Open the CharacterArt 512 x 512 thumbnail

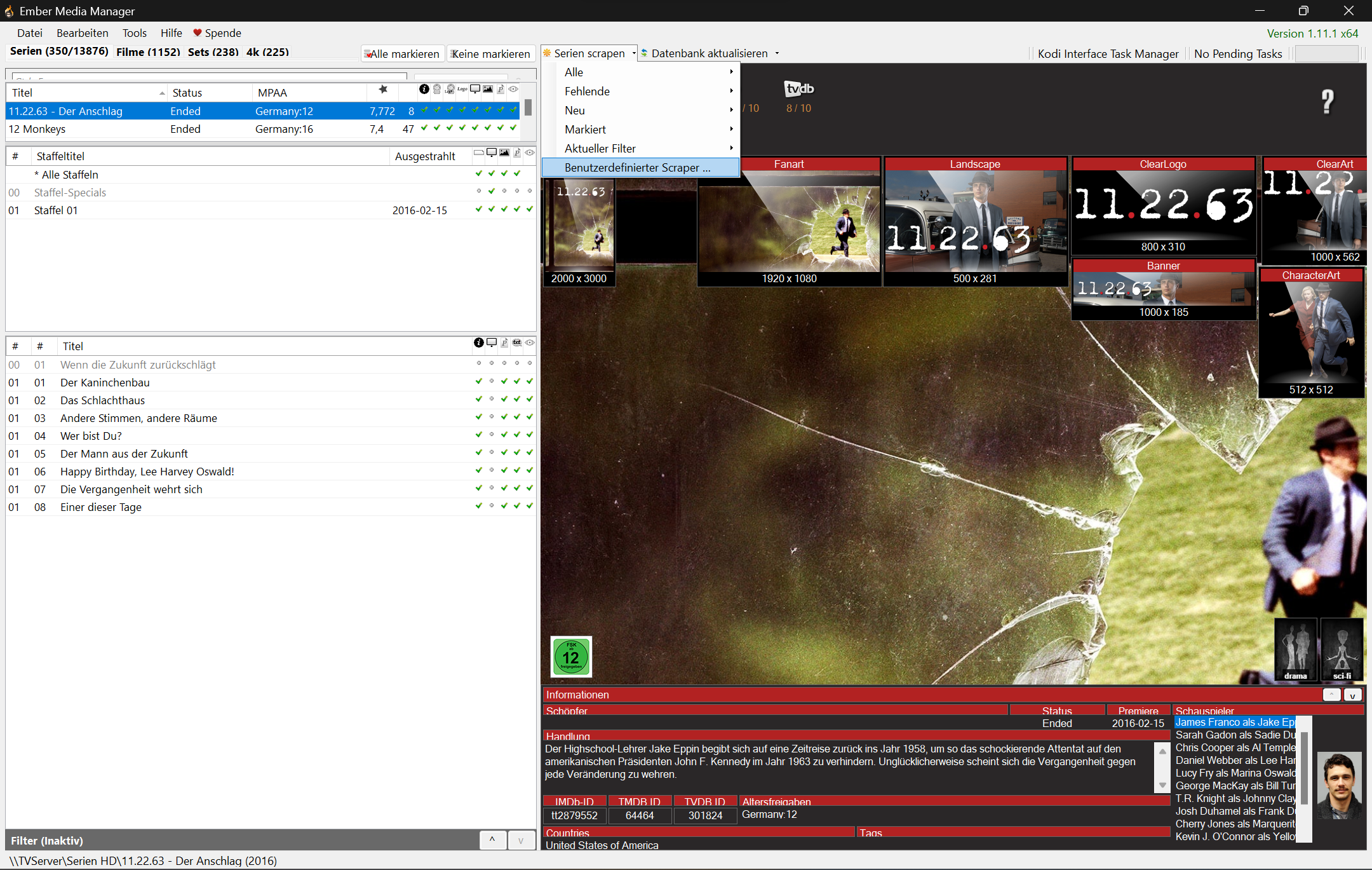pos(1311,333)
